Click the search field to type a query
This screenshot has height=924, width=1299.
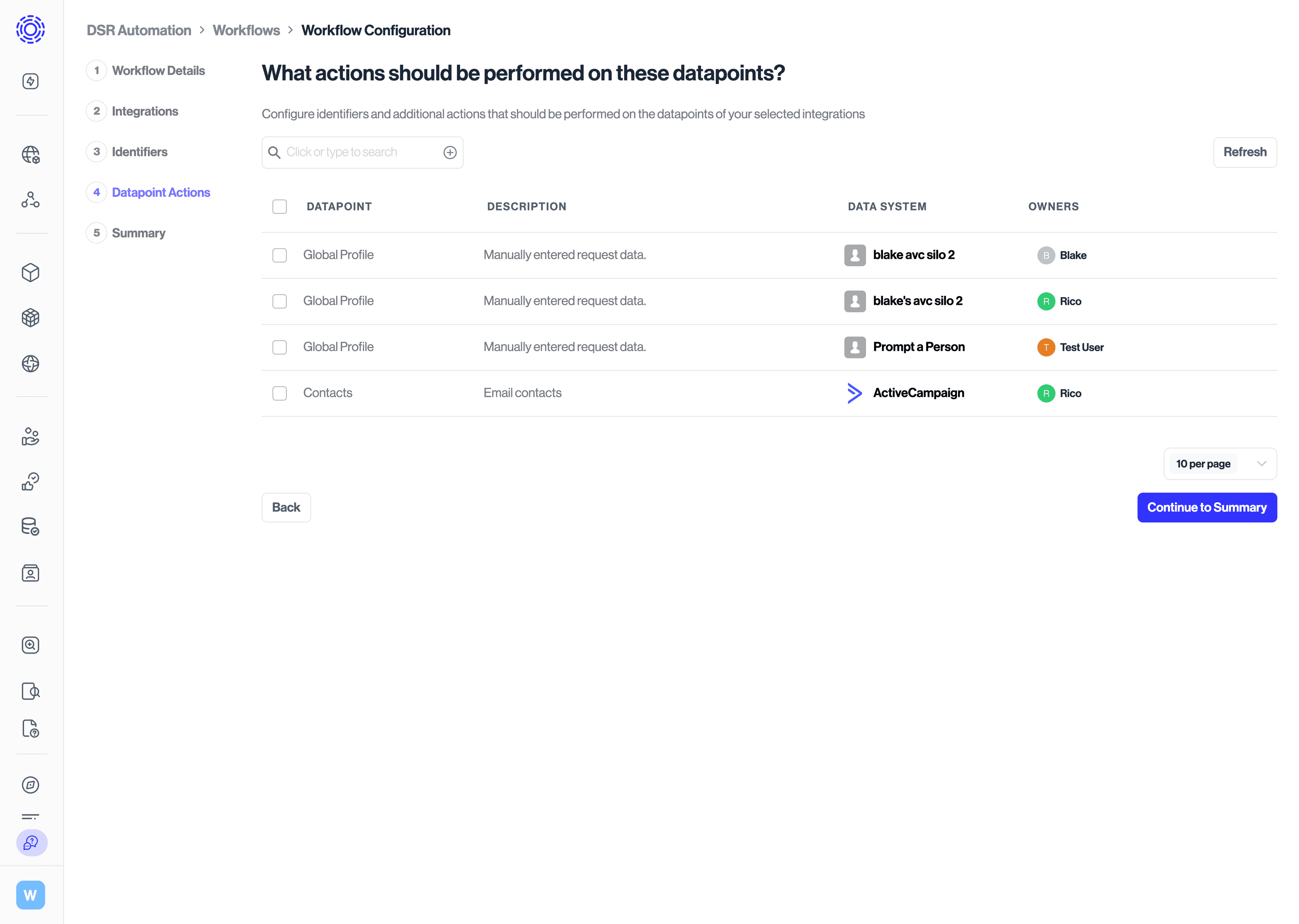coord(352,152)
